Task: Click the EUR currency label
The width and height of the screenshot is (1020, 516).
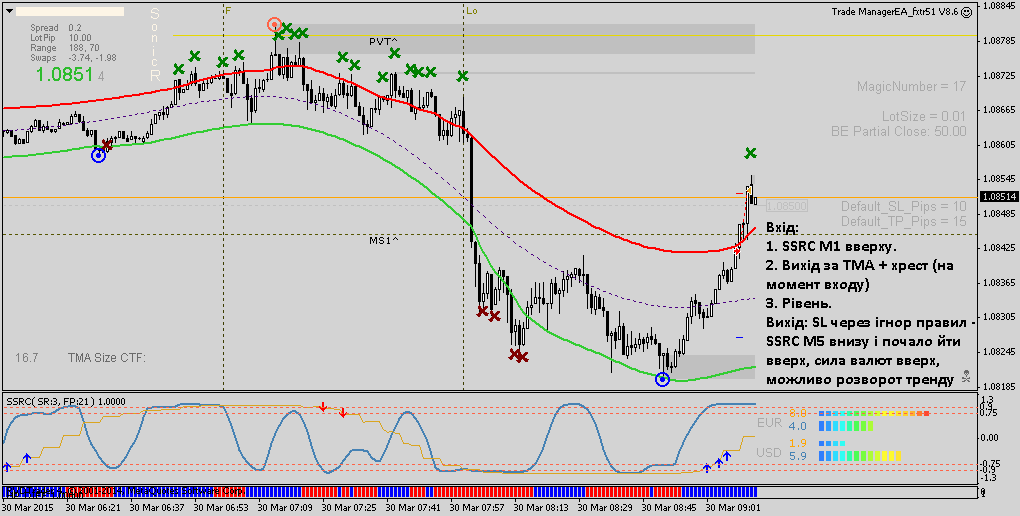Action: (769, 422)
